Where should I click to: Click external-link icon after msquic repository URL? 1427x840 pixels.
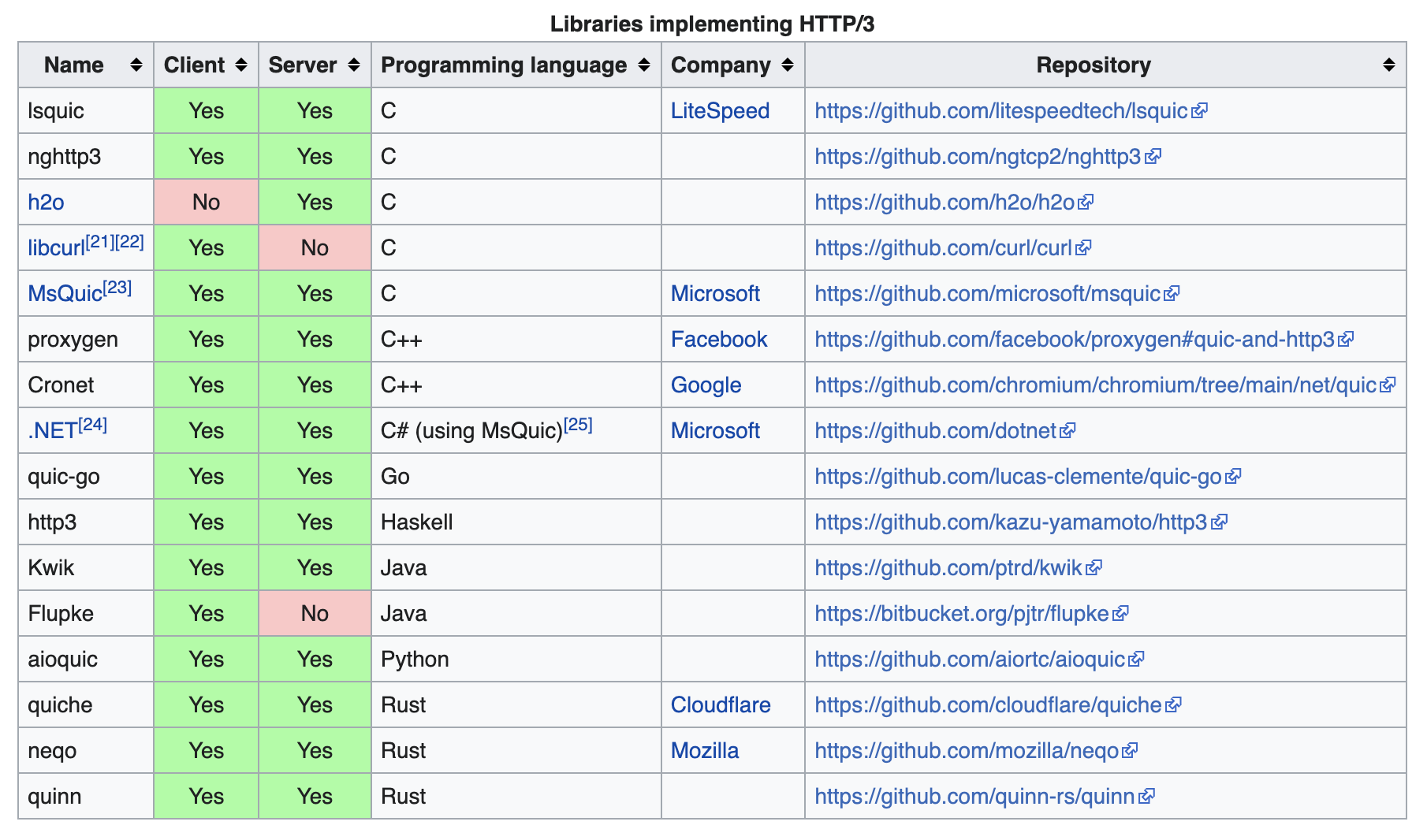(1172, 293)
